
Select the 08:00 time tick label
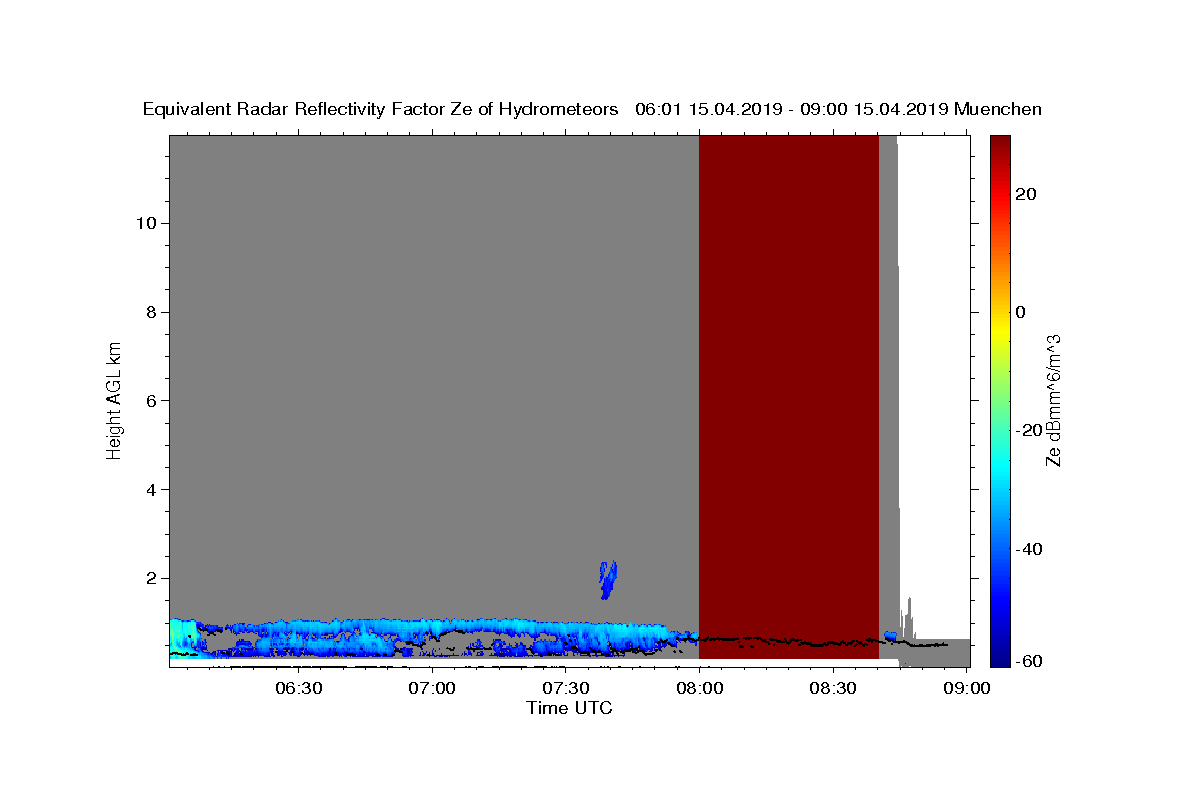698,688
